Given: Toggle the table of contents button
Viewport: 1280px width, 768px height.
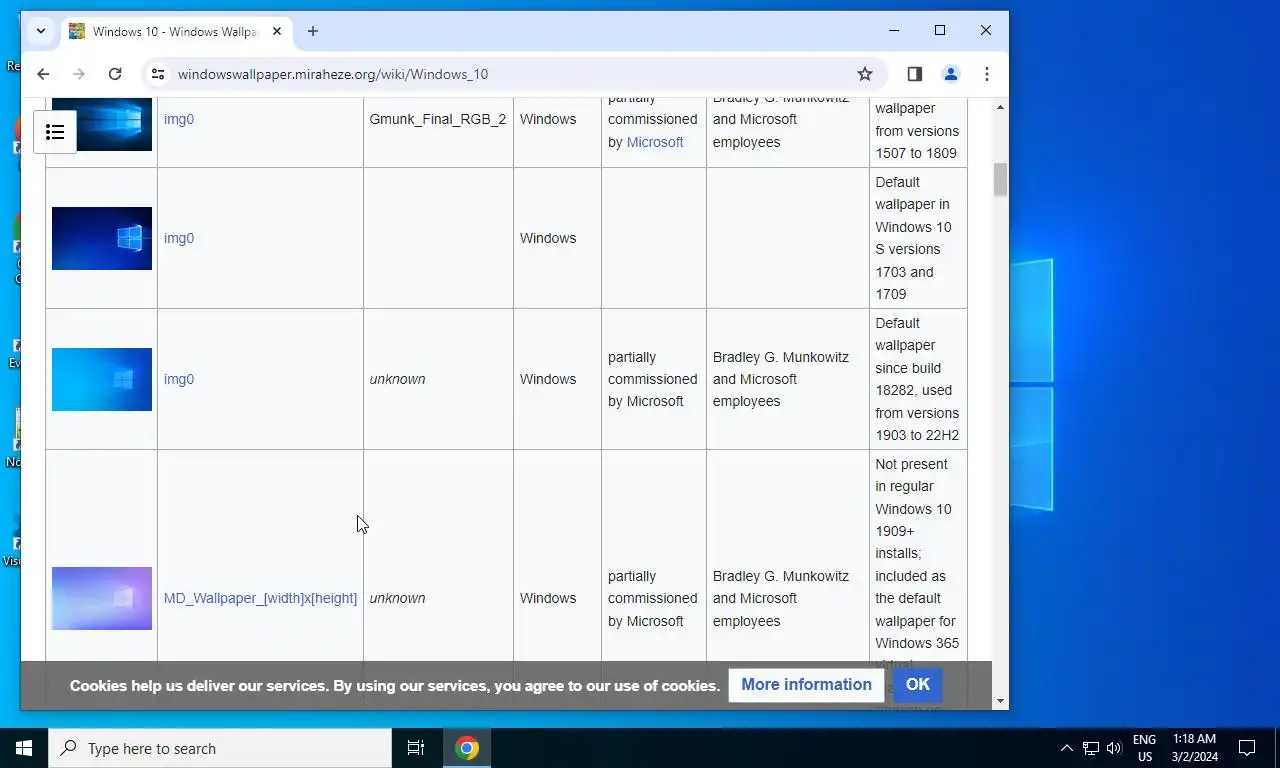Looking at the screenshot, I should (55, 132).
